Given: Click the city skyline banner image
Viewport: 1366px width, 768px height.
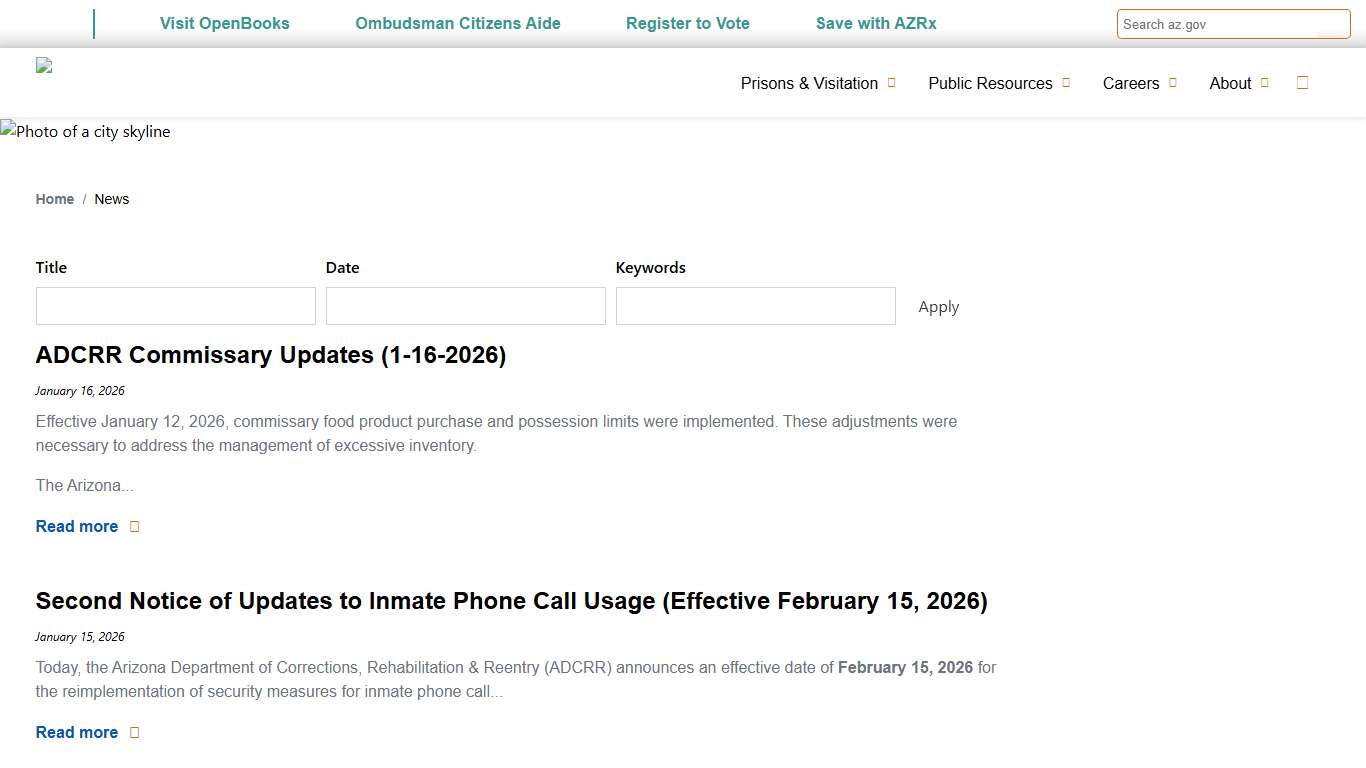Looking at the screenshot, I should (x=86, y=132).
